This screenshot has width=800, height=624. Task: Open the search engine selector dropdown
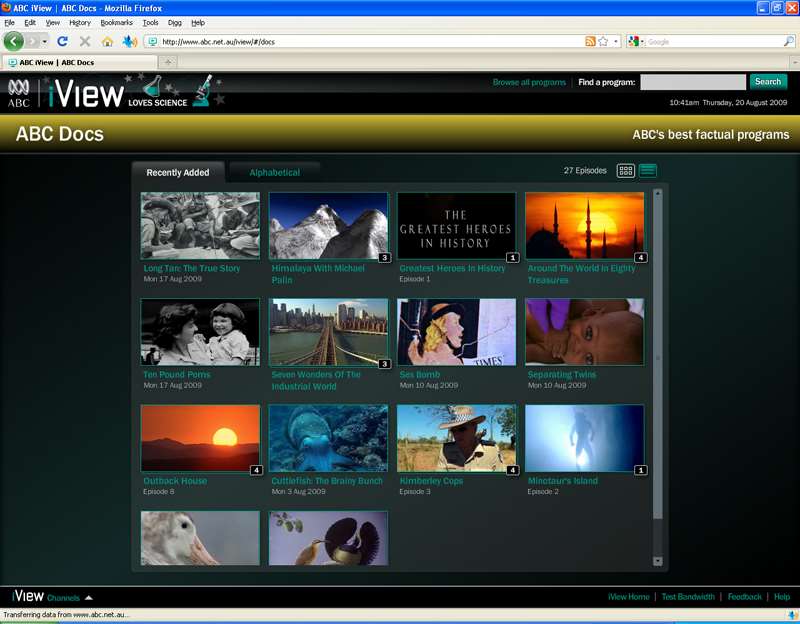pos(636,41)
